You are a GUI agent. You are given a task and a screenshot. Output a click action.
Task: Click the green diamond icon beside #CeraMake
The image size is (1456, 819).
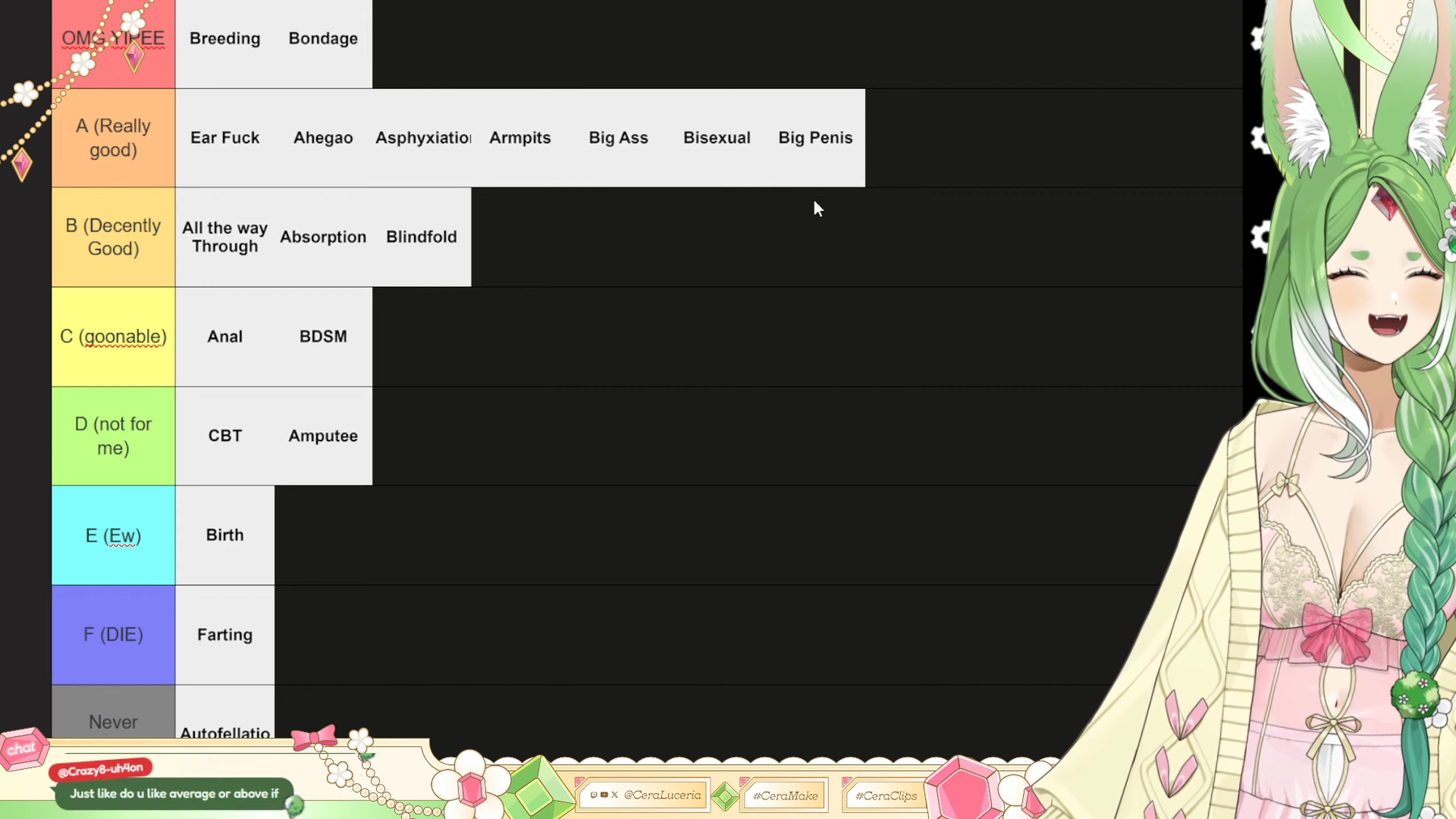[725, 796]
